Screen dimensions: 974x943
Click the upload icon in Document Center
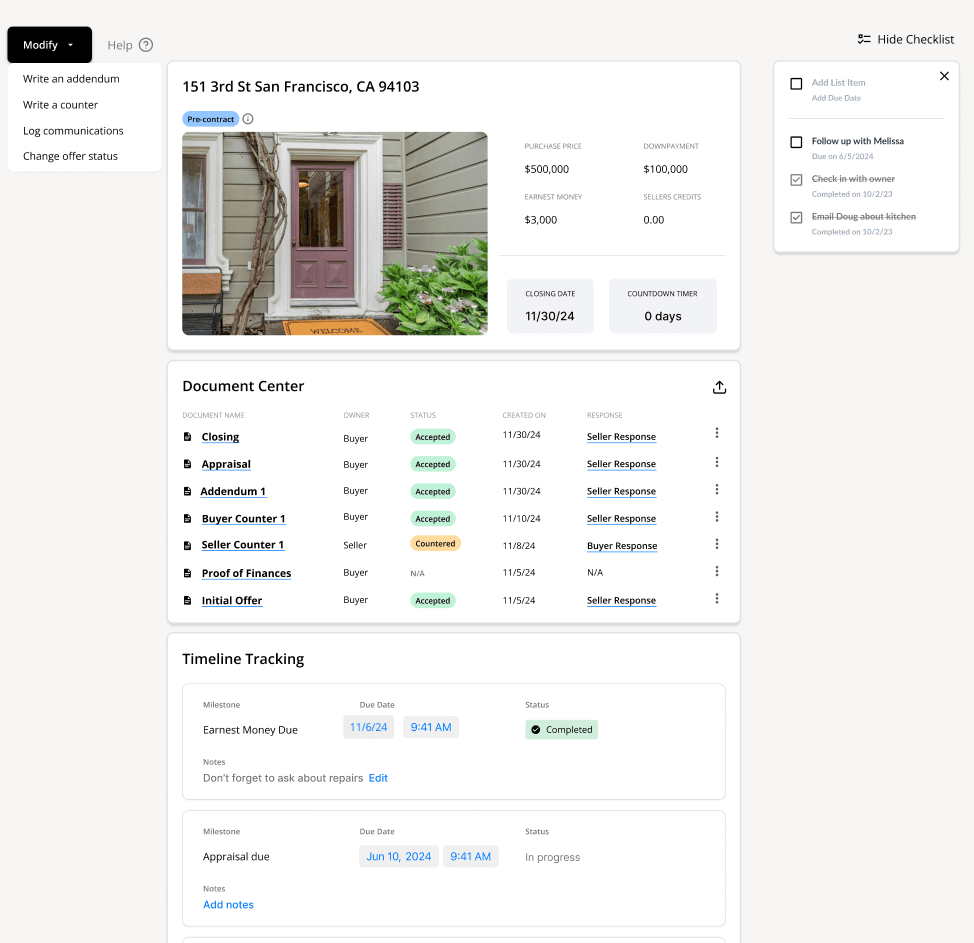[719, 386]
